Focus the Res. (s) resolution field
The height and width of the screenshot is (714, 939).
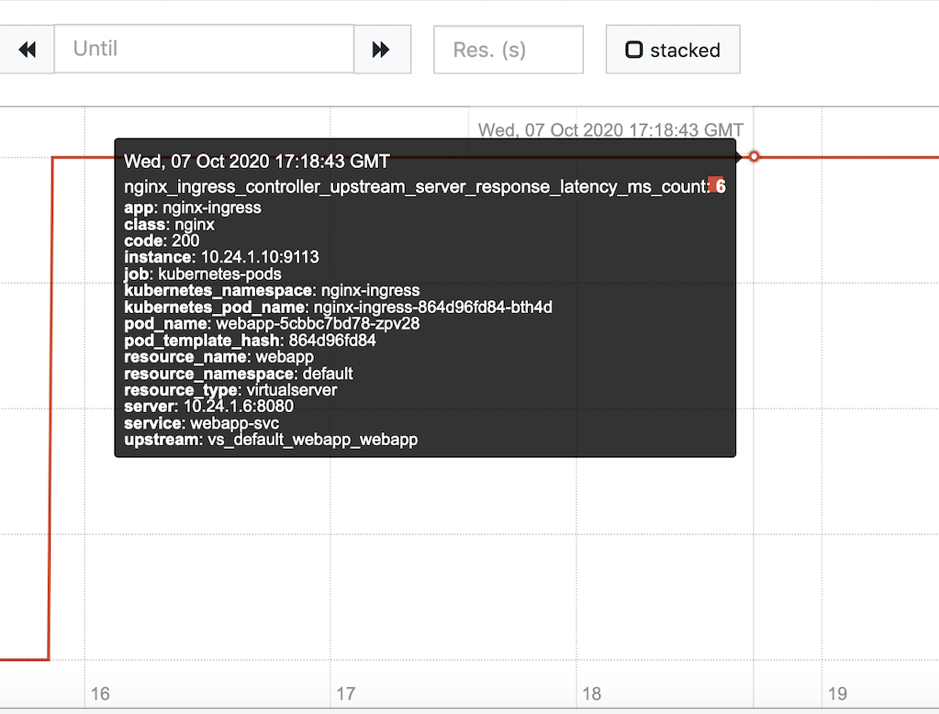point(508,50)
